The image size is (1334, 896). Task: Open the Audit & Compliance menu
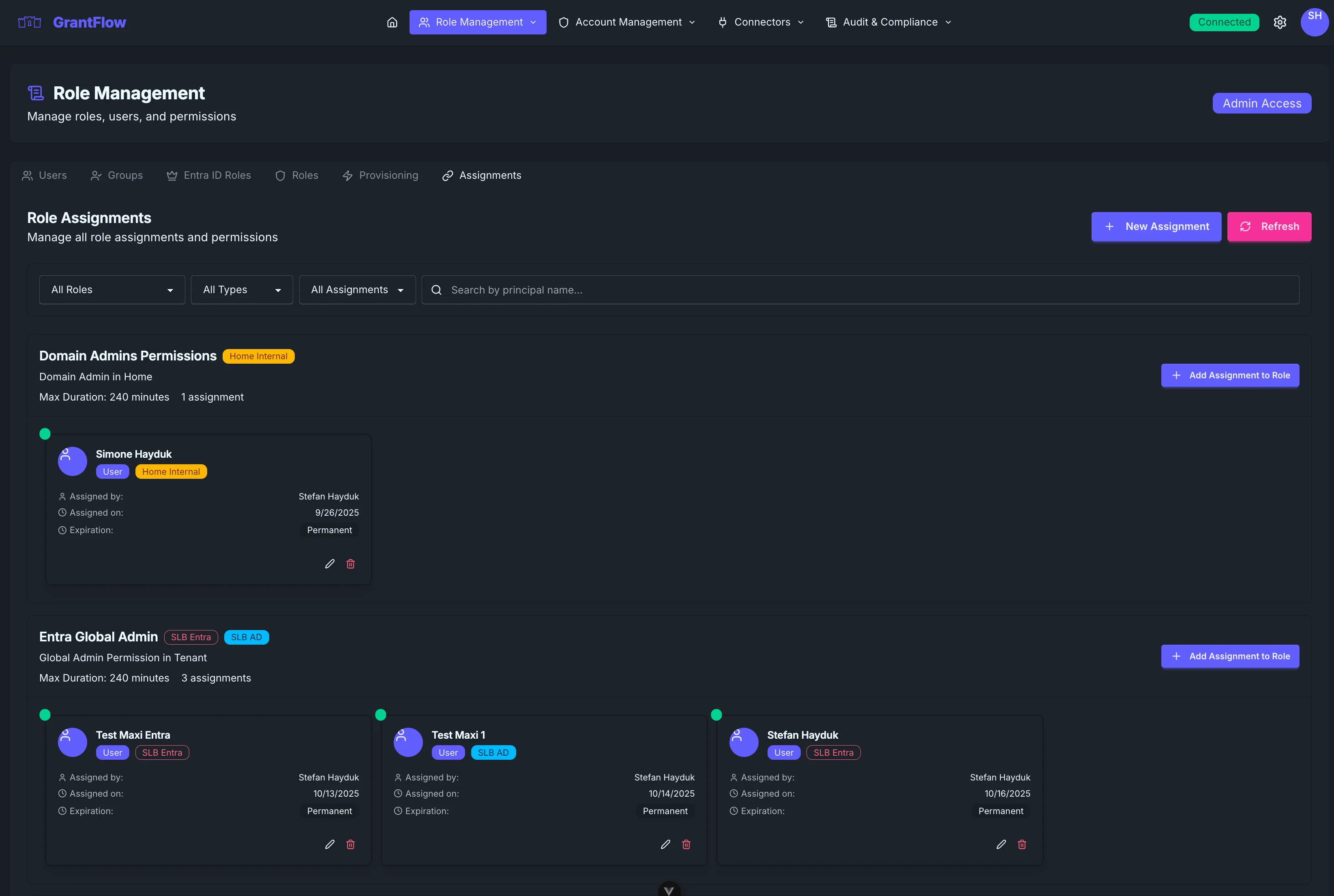889,22
